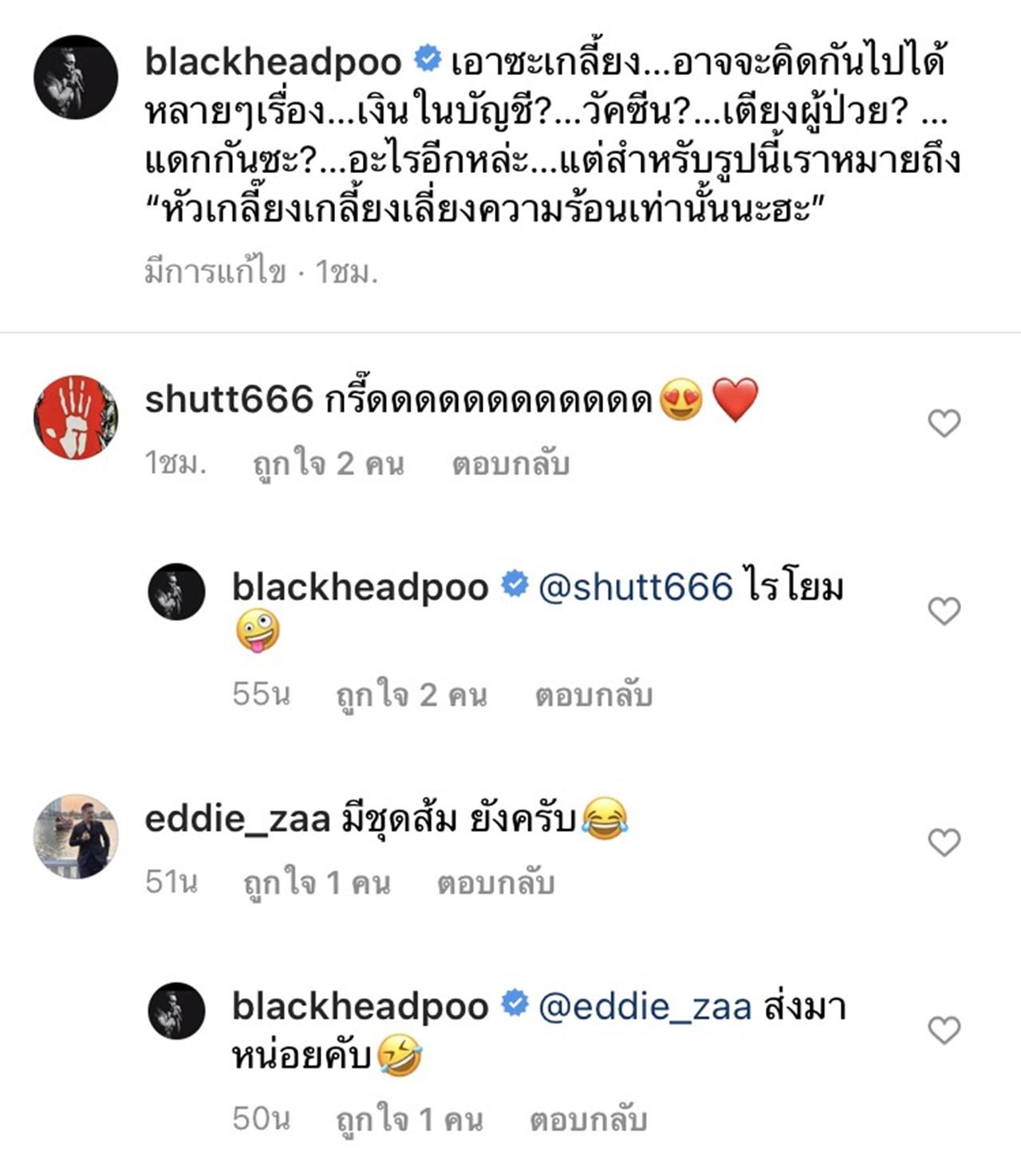
Task: Open shutt666 red handprint avatar
Action: point(76,417)
